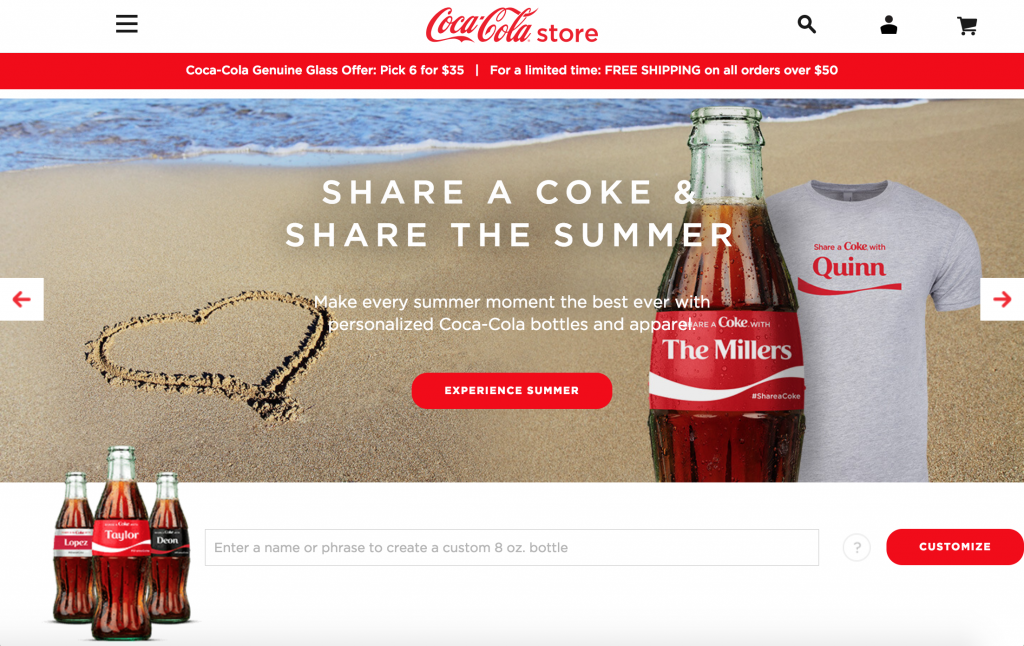Advance carousel with right arrow

pos(1002,299)
